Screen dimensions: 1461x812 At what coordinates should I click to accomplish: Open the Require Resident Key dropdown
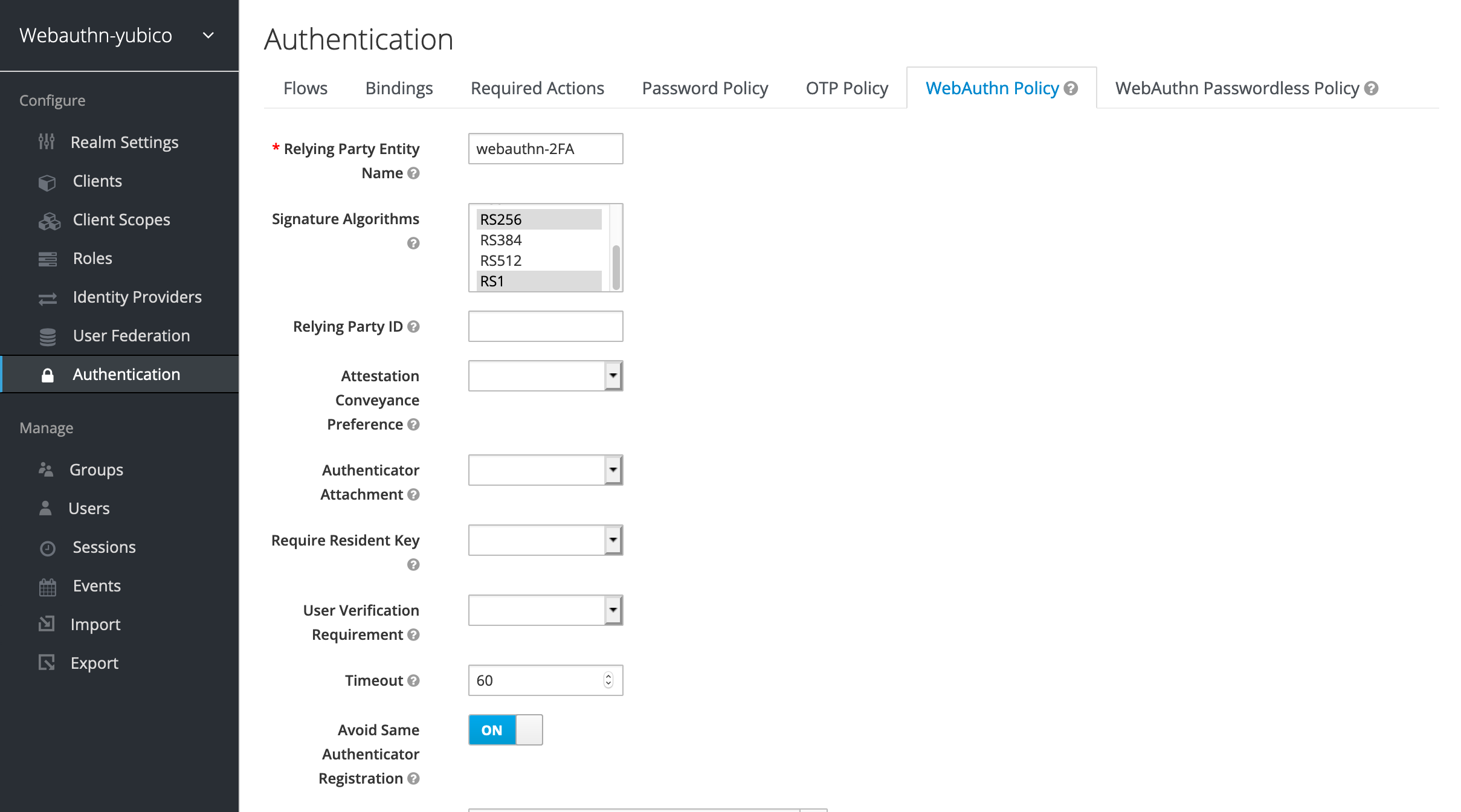click(x=612, y=540)
